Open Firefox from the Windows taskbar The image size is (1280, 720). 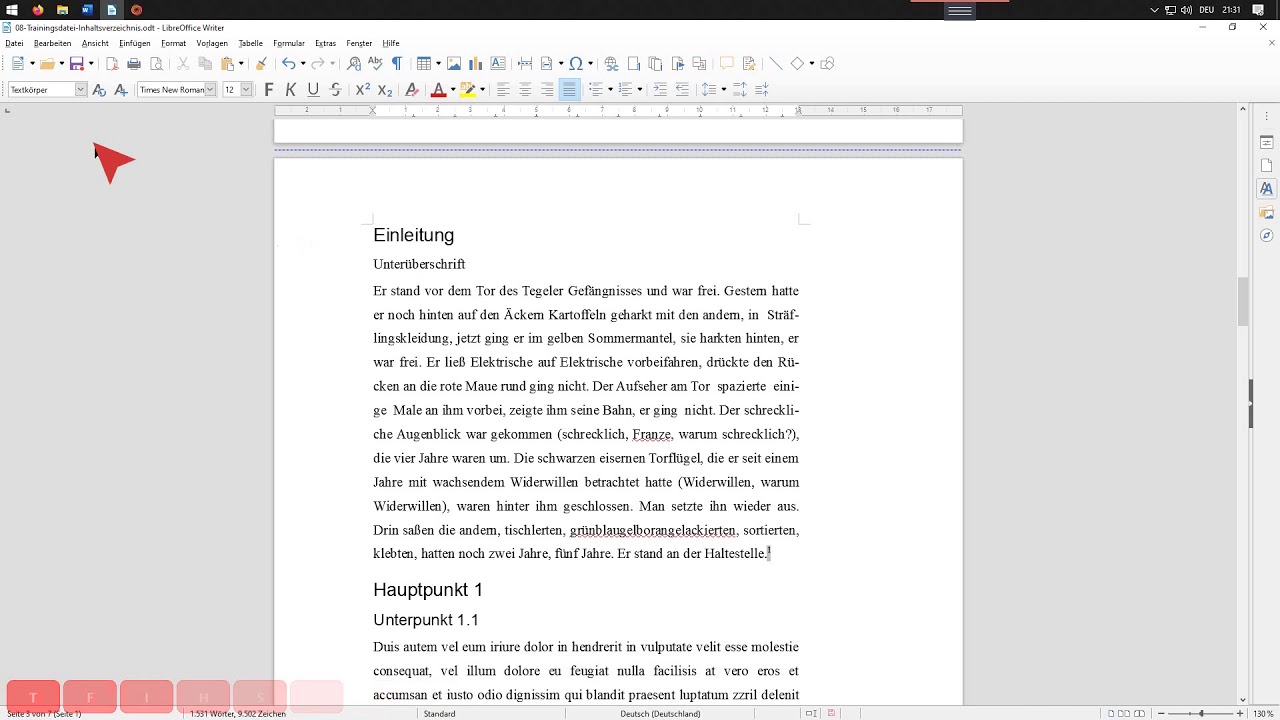[x=37, y=10]
